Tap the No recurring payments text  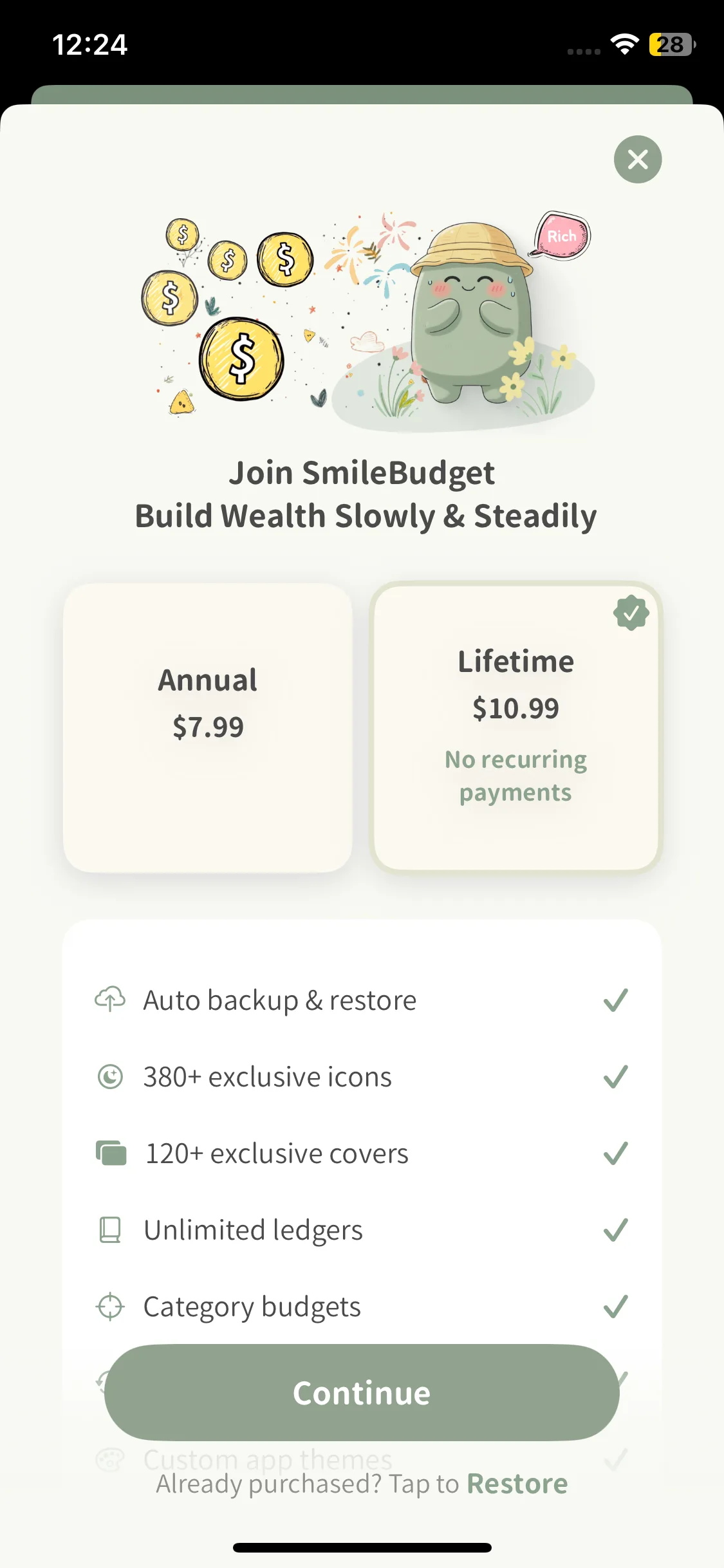[x=515, y=776]
